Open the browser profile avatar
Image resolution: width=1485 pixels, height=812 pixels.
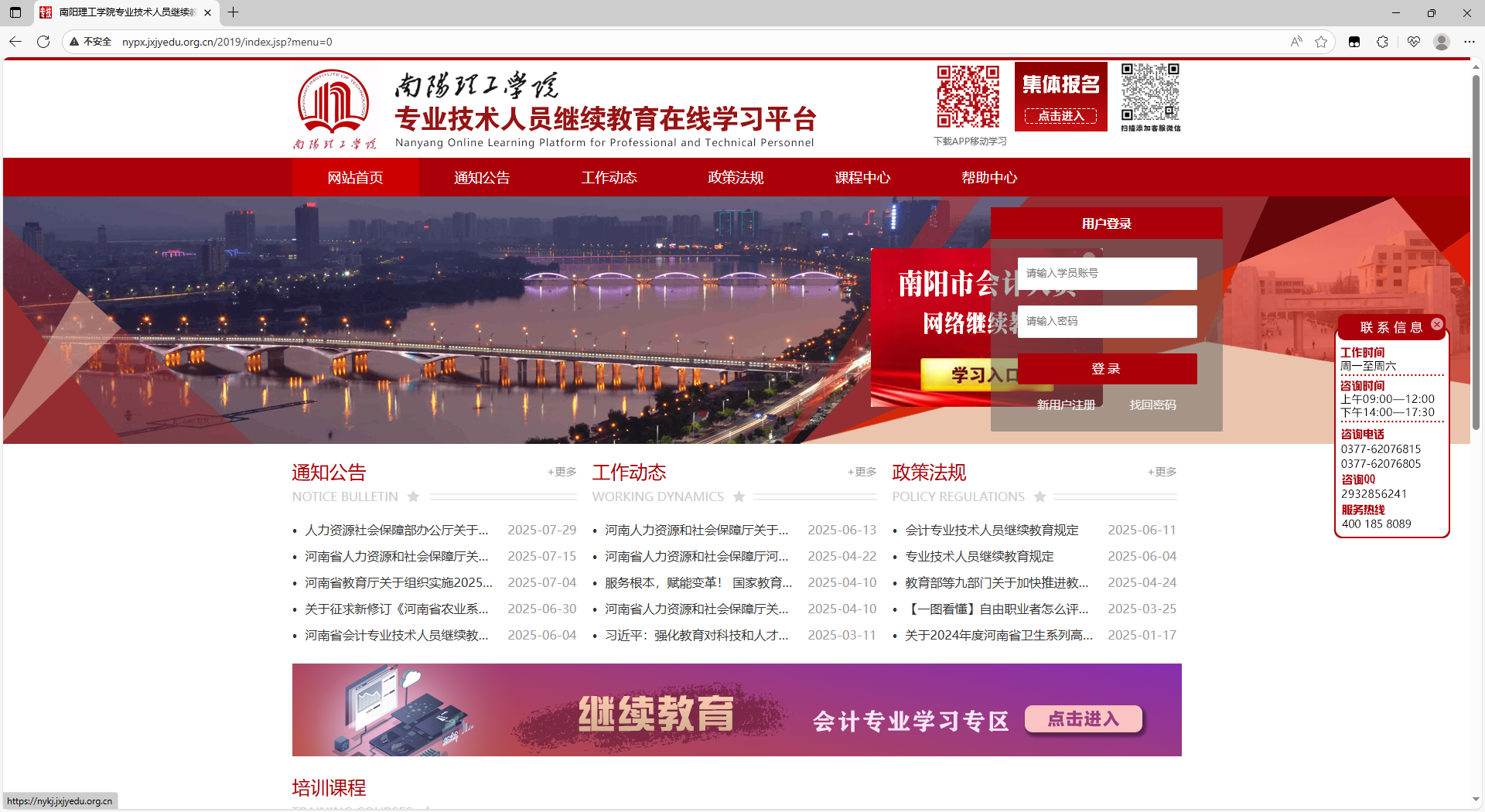[x=1442, y=42]
